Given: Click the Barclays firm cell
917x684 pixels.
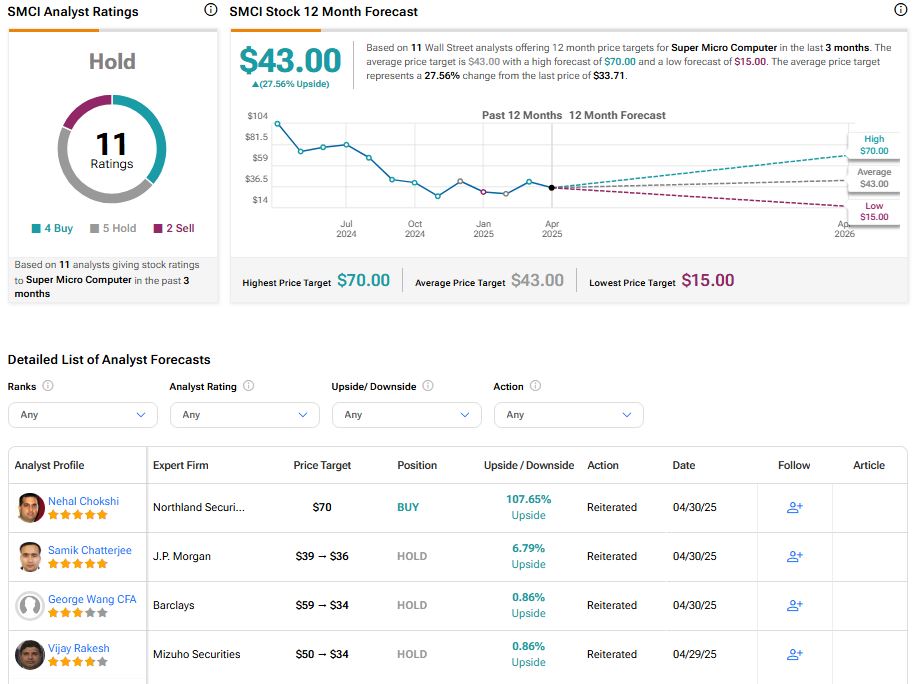Looking at the screenshot, I should [174, 606].
